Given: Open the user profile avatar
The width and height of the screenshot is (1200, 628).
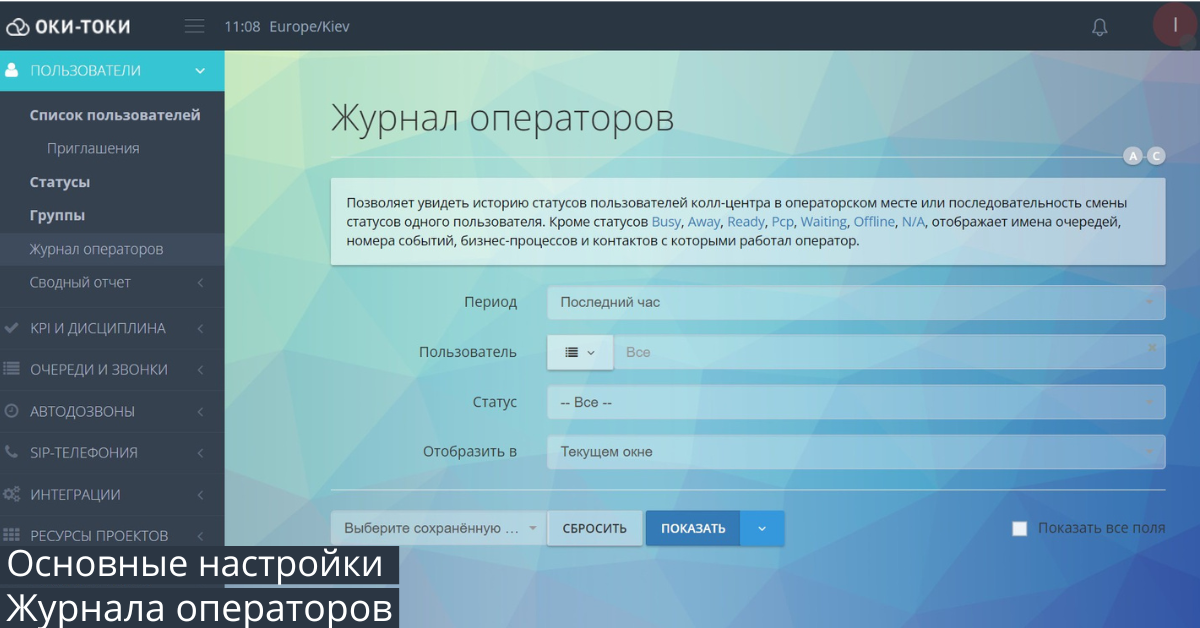Looking at the screenshot, I should point(1175,25).
